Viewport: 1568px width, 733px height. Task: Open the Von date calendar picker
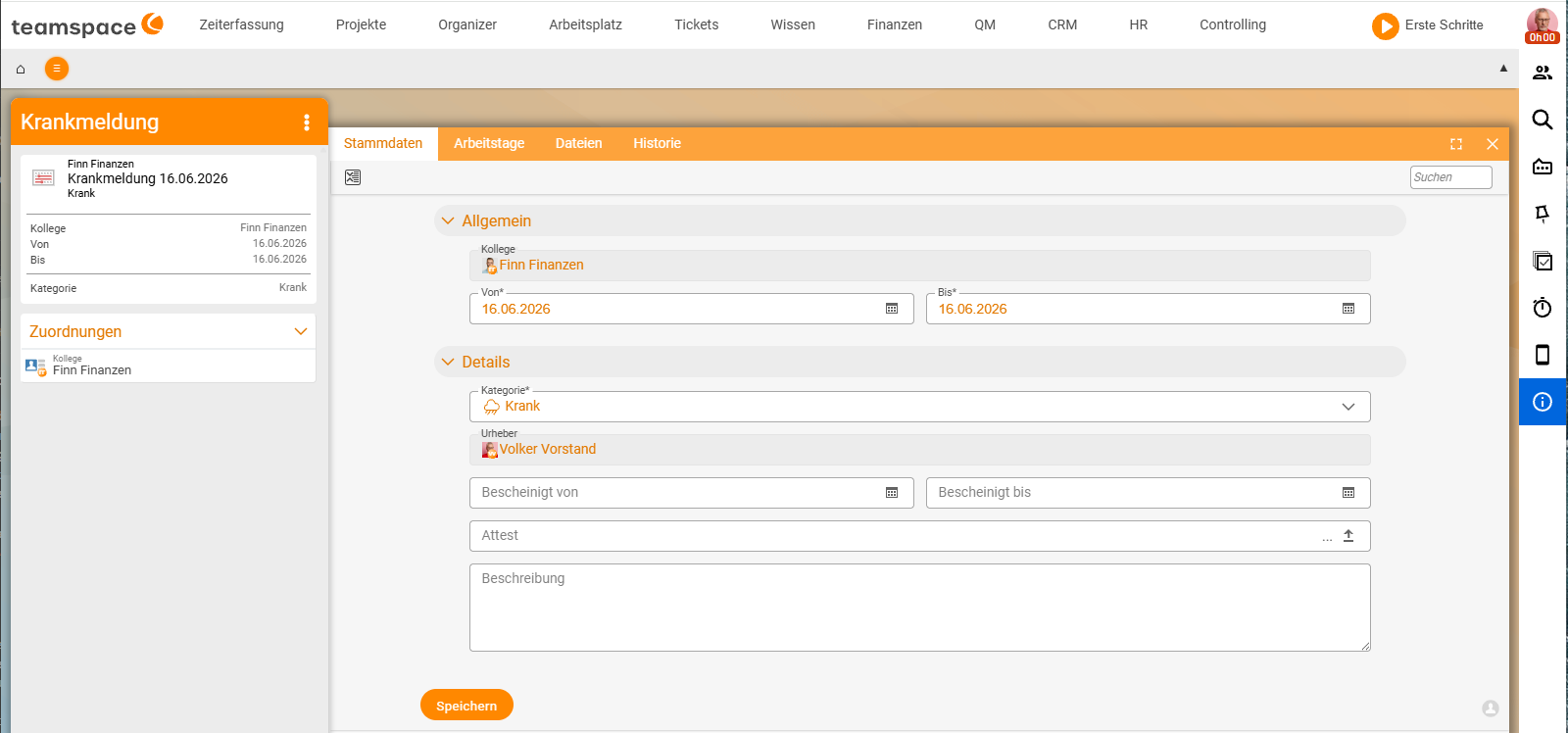tap(892, 309)
